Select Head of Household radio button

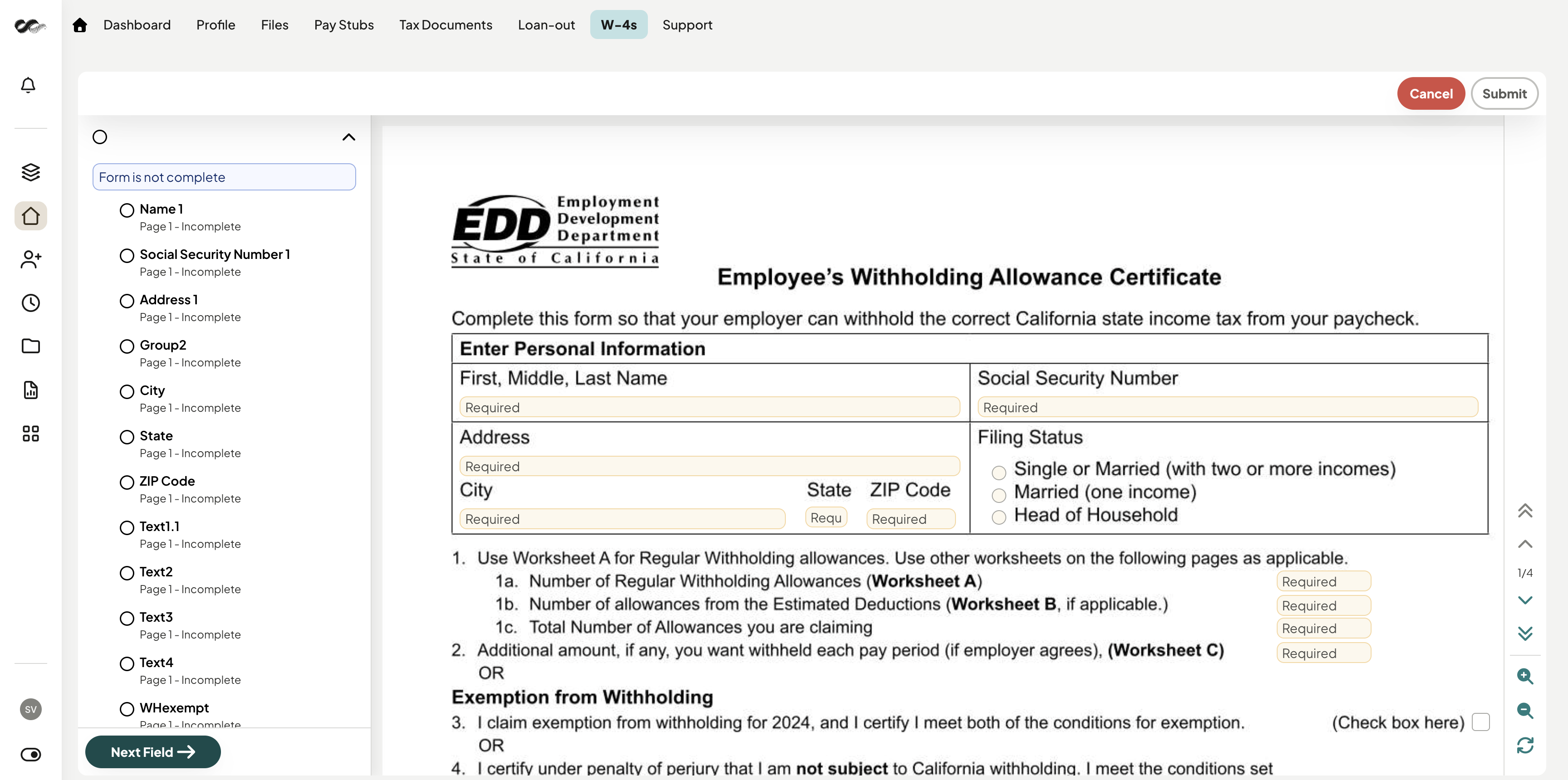[999, 517]
